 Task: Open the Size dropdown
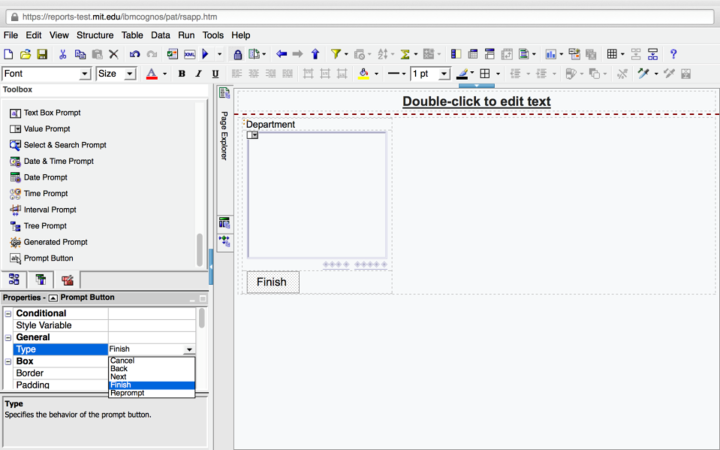point(130,74)
